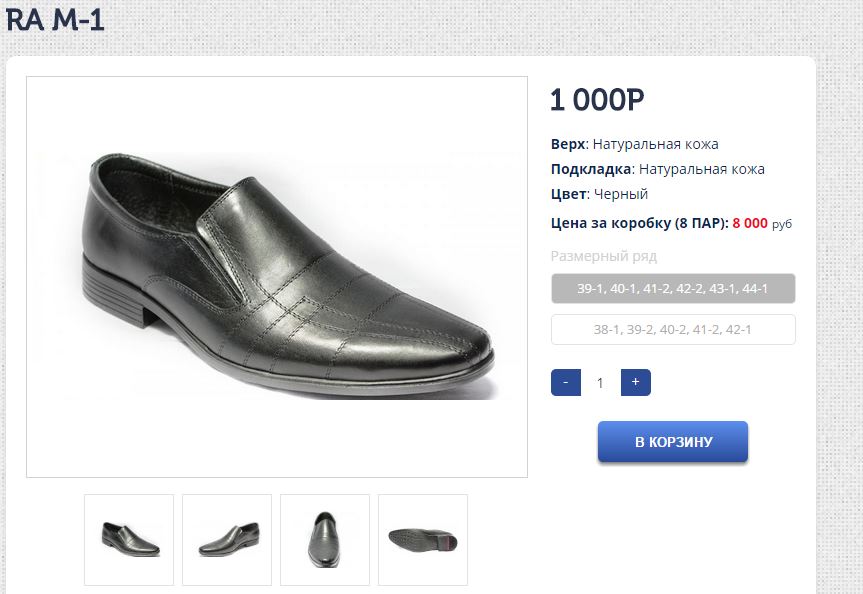Click the small руб currency label
The image size is (863, 594).
click(x=782, y=224)
